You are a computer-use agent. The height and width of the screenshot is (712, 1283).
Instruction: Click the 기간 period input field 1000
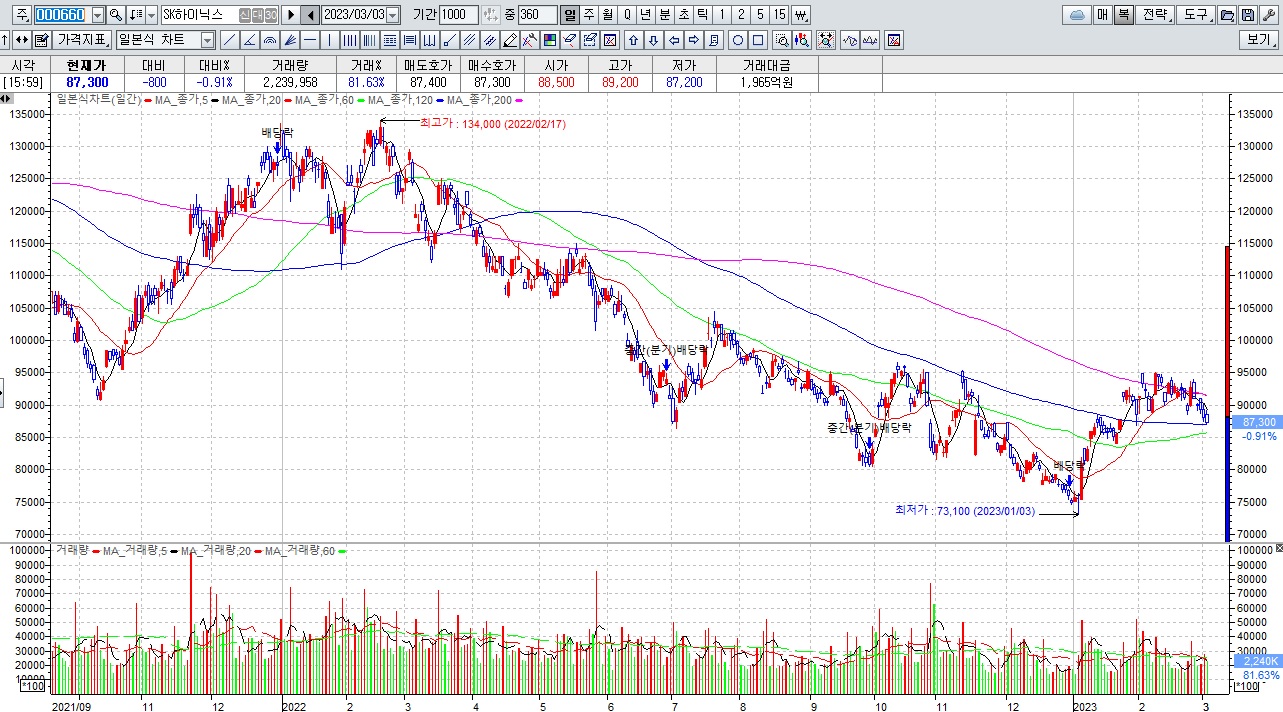pyautogui.click(x=460, y=15)
